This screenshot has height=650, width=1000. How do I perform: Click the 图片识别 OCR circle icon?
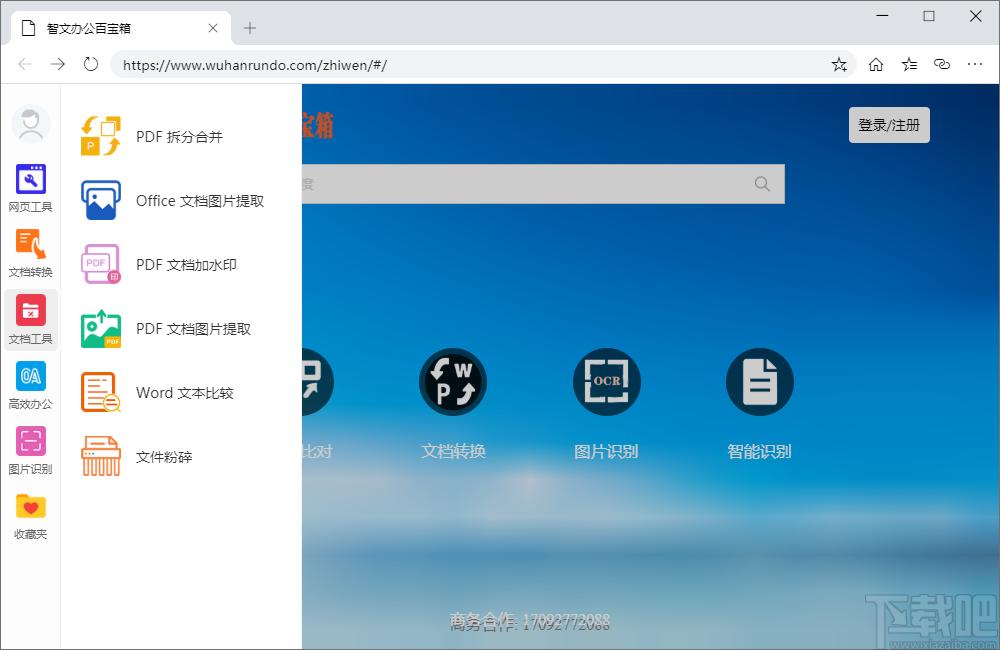[x=606, y=382]
